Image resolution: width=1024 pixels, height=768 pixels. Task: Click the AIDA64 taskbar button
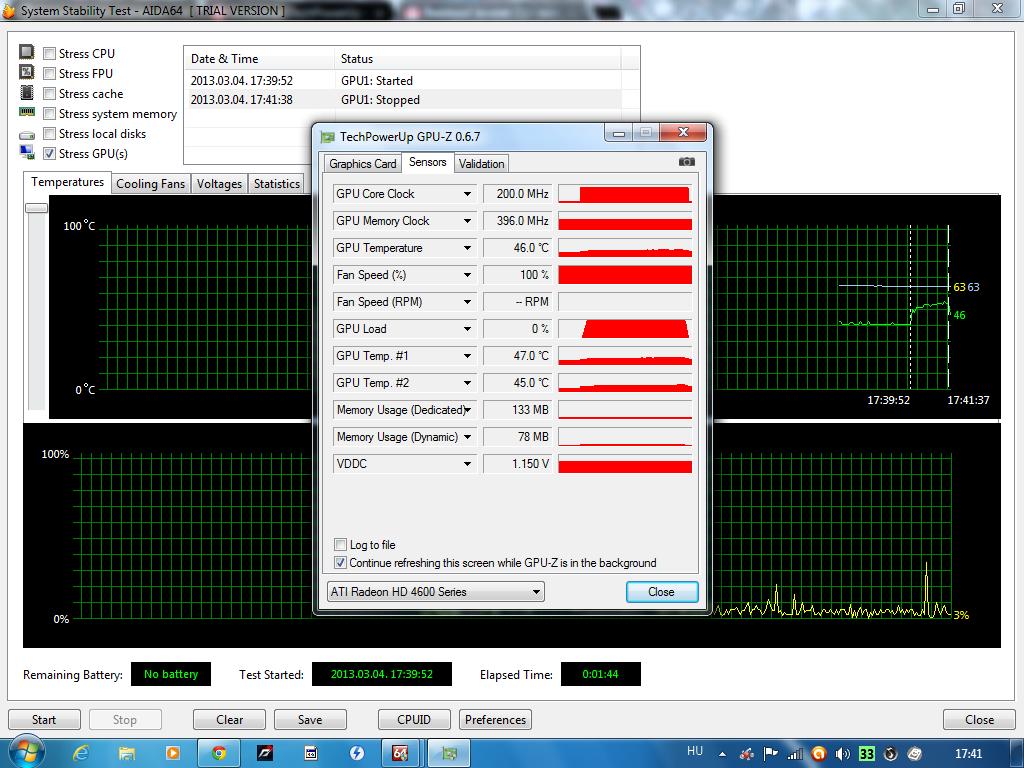400,753
